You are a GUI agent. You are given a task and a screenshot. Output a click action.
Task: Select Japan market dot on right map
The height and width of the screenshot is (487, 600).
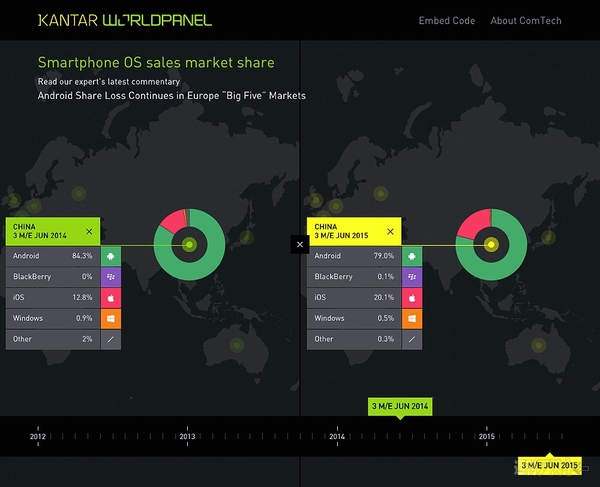(x=548, y=238)
